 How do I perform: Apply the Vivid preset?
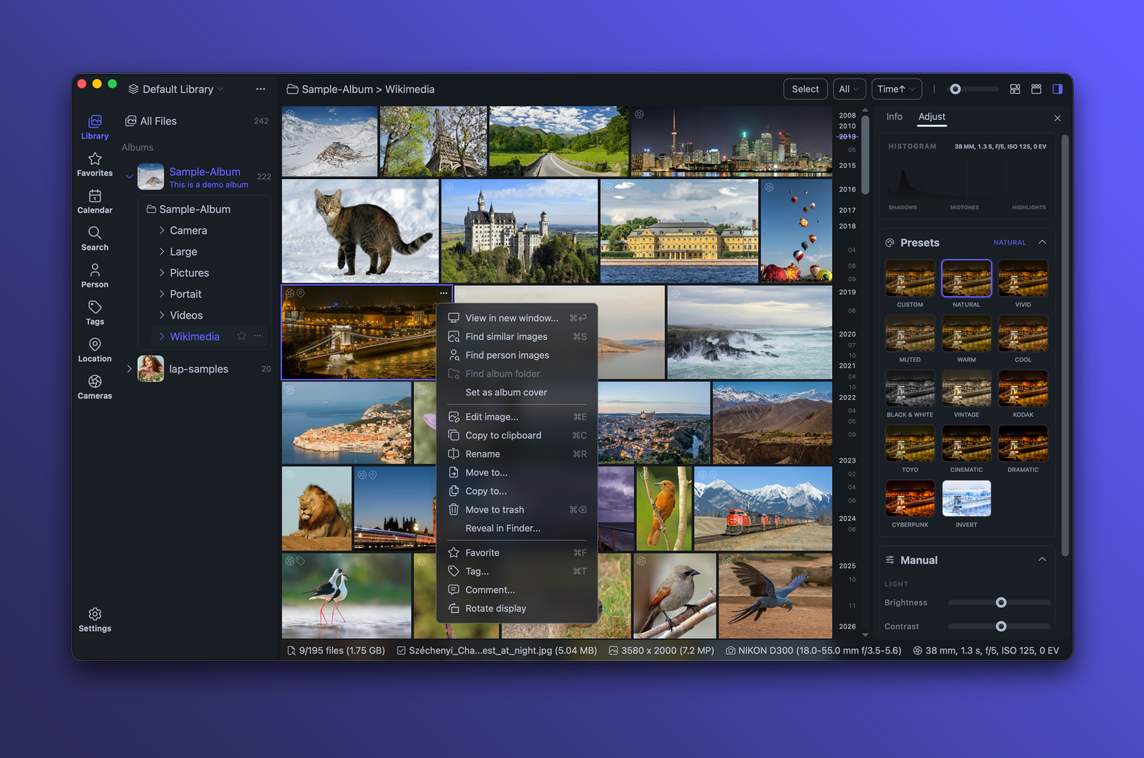pos(1023,280)
